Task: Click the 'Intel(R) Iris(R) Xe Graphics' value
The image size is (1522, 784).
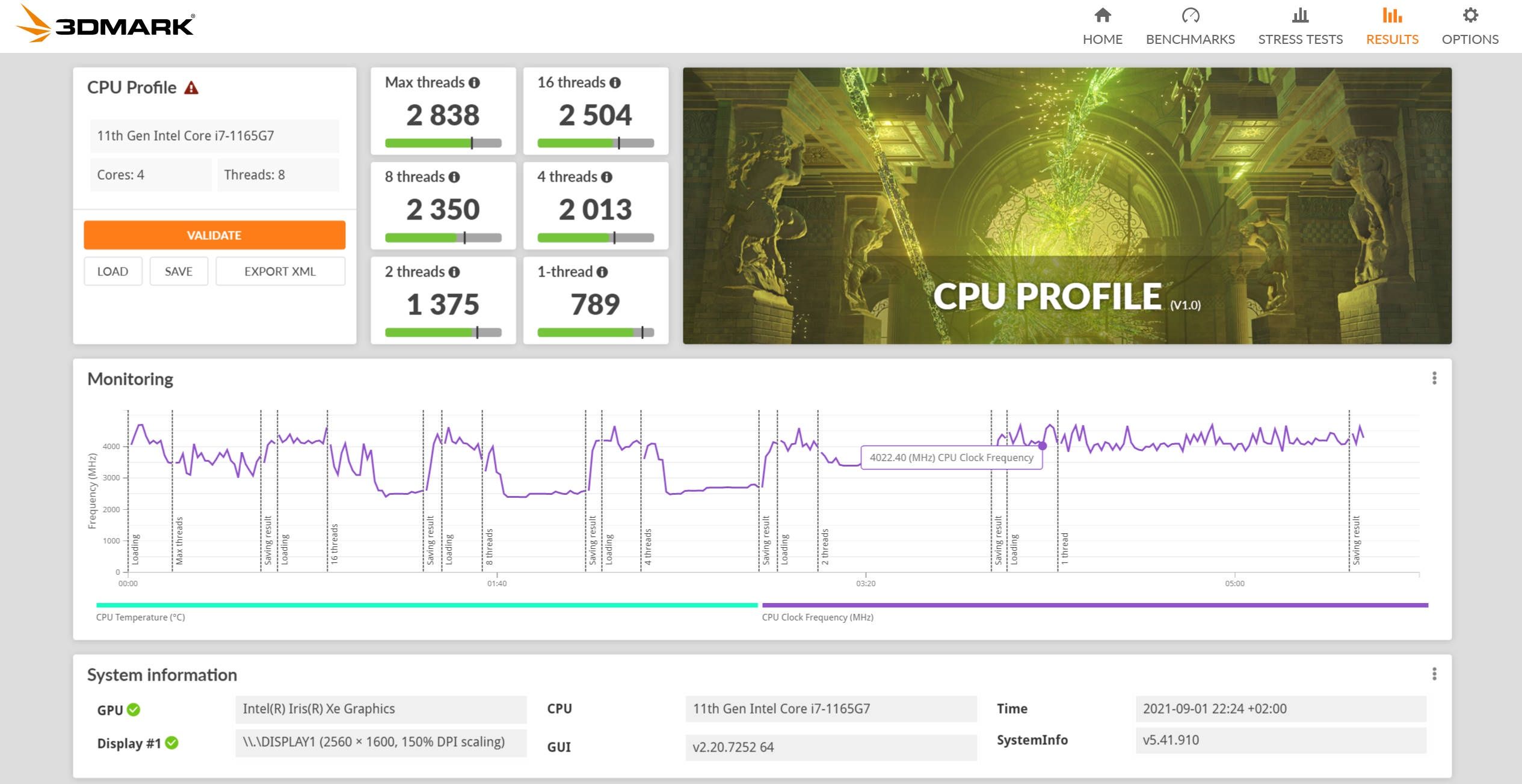Action: [x=381, y=709]
